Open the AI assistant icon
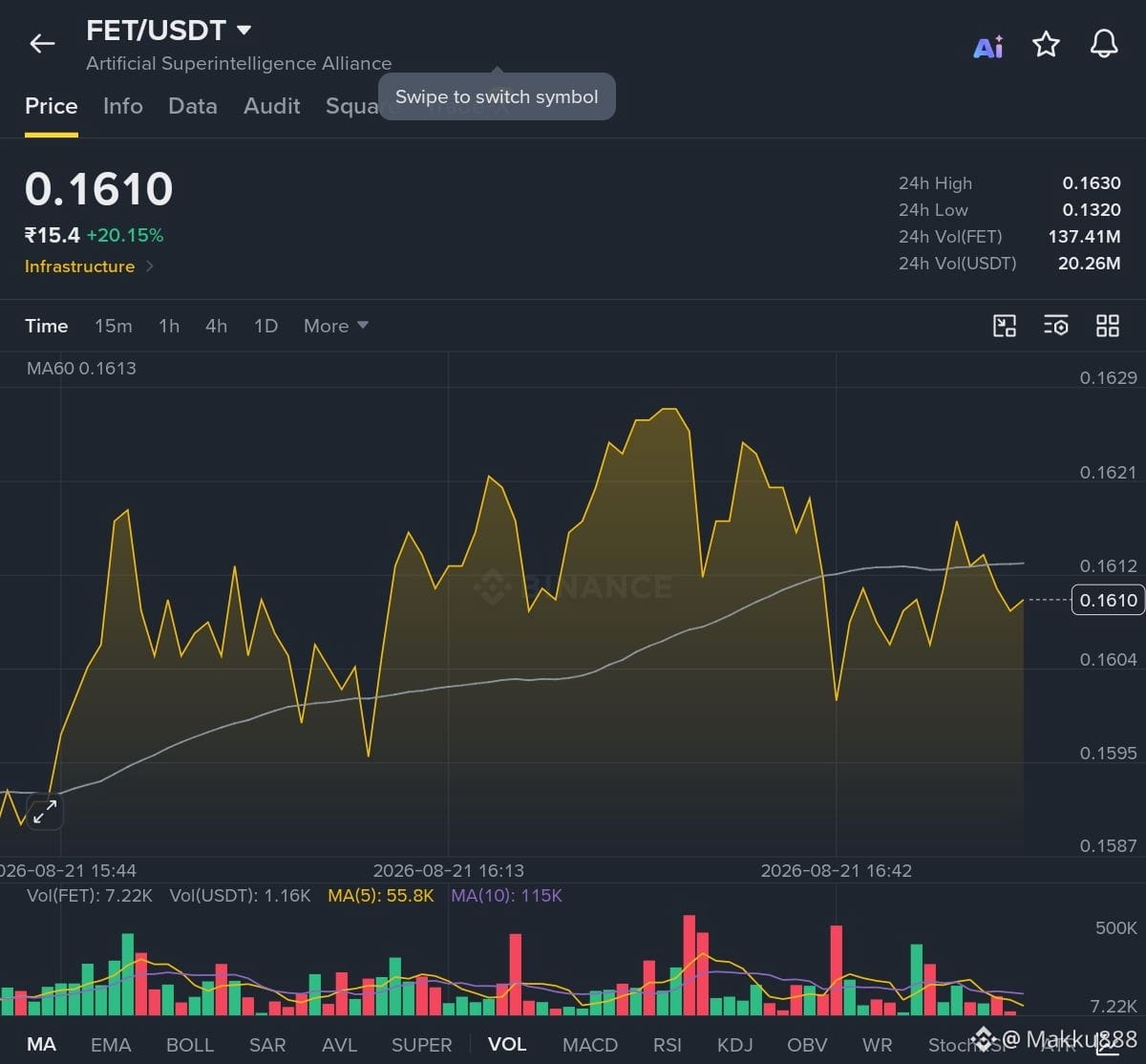Viewport: 1146px width, 1064px height. pos(988,46)
